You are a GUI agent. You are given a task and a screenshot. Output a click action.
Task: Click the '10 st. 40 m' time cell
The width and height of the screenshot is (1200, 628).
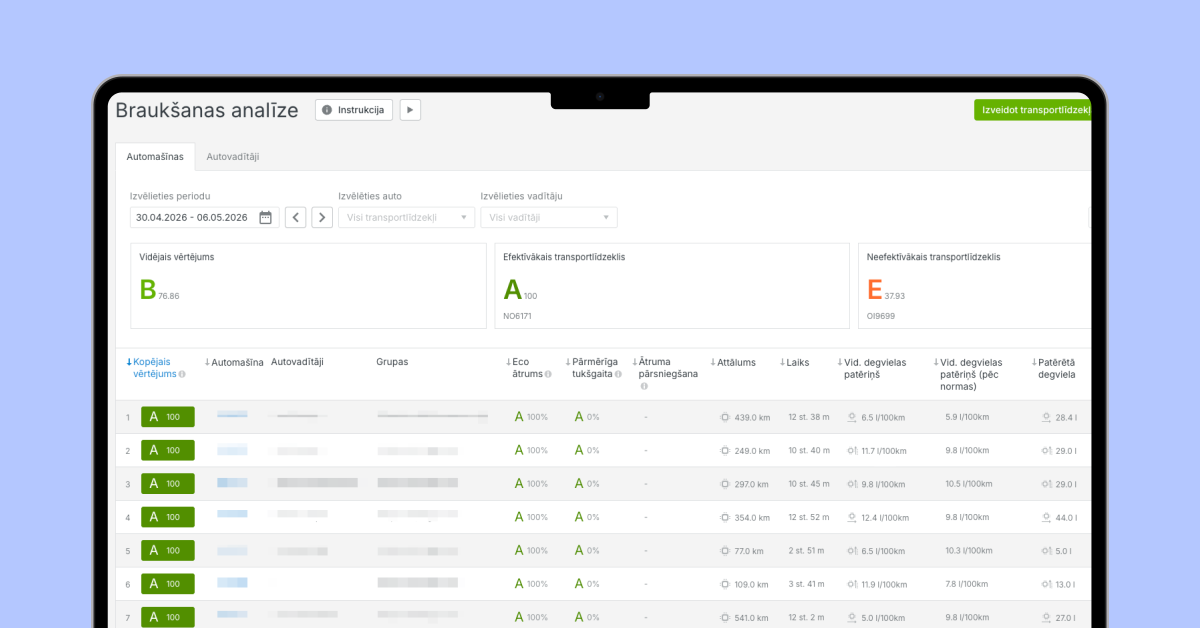click(x=809, y=451)
